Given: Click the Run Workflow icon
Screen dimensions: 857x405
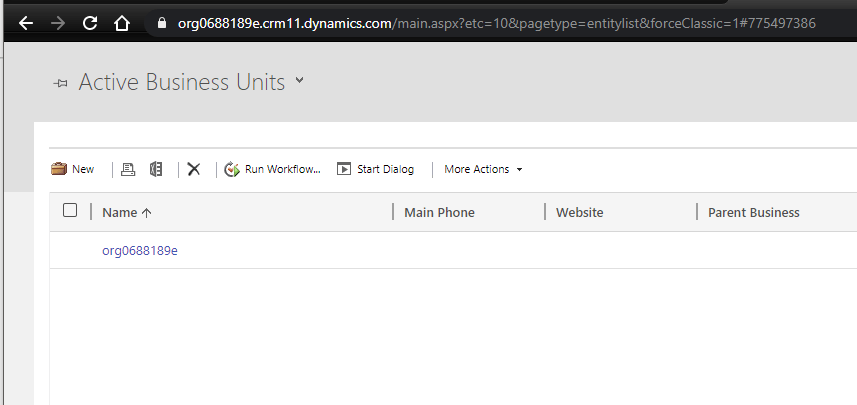Looking at the screenshot, I should coord(232,169).
